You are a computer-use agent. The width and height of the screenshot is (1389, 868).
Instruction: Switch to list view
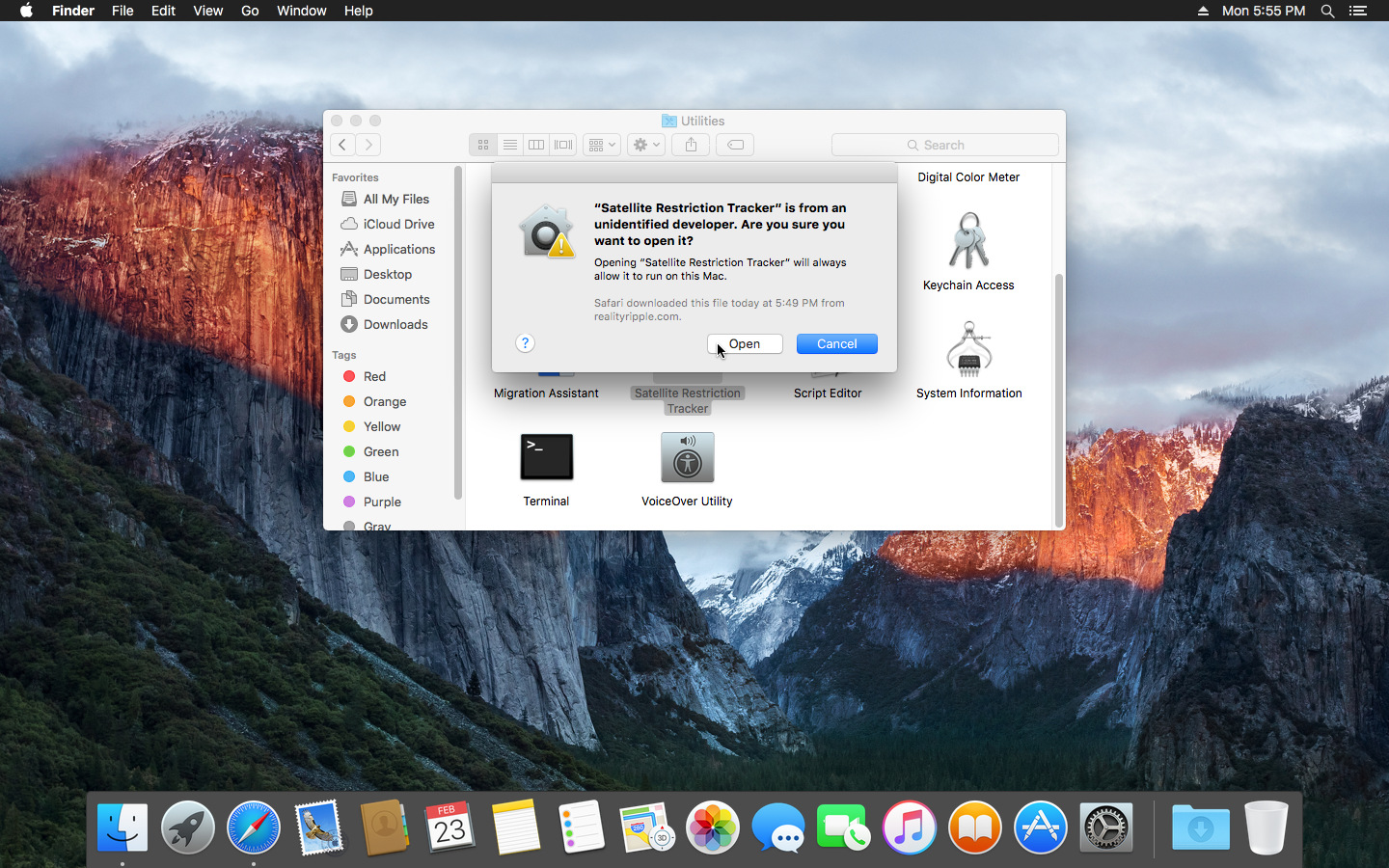[x=509, y=145]
